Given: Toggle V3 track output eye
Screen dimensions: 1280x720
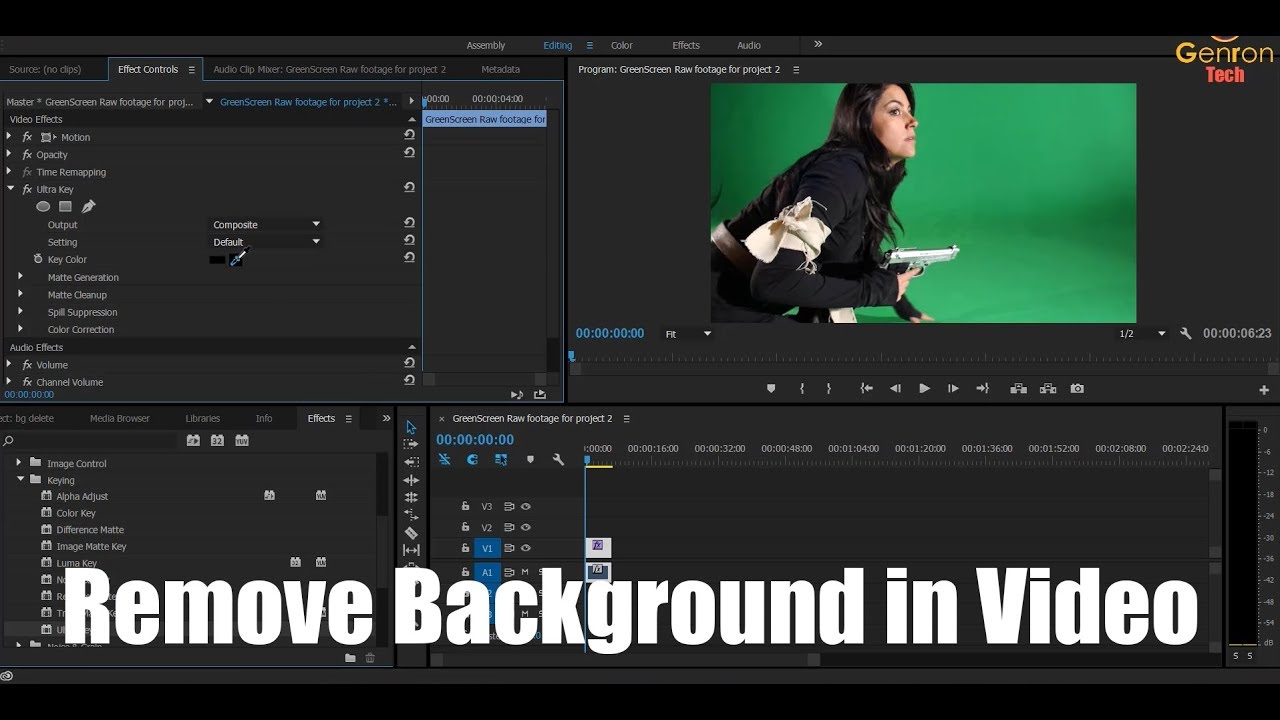Looking at the screenshot, I should (526, 506).
